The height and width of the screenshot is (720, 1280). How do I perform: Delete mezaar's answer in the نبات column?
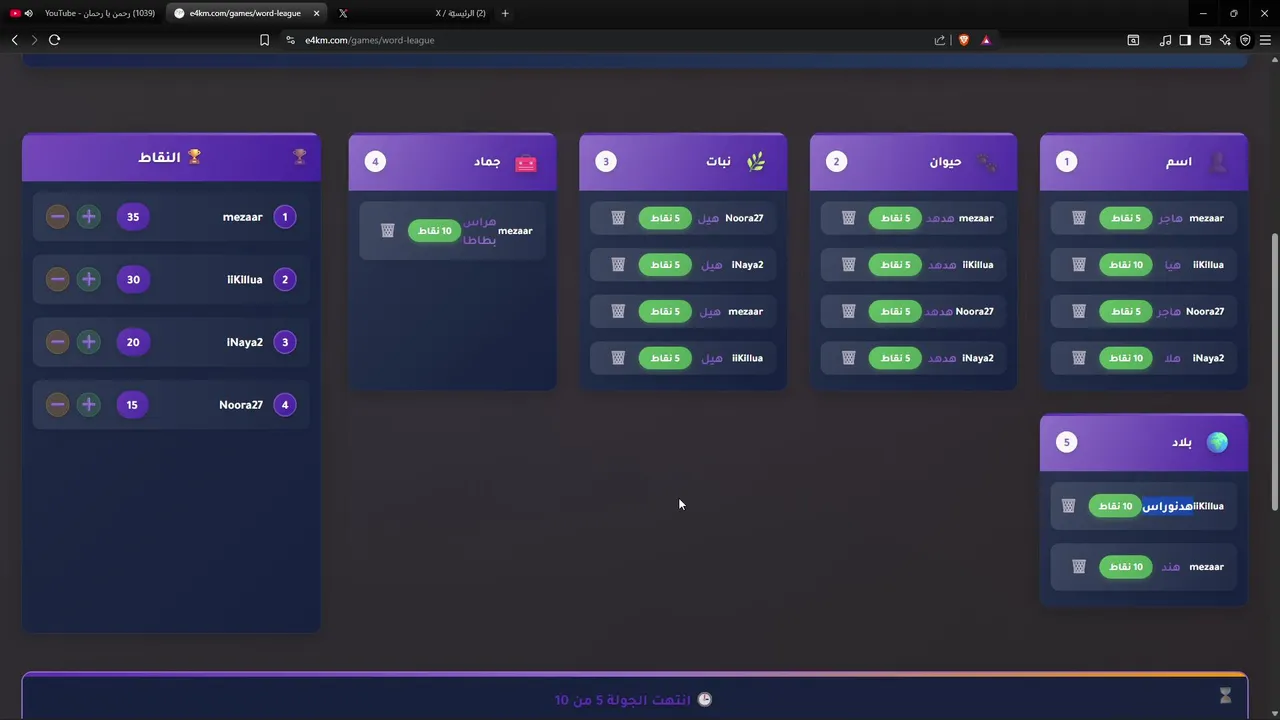(x=618, y=311)
